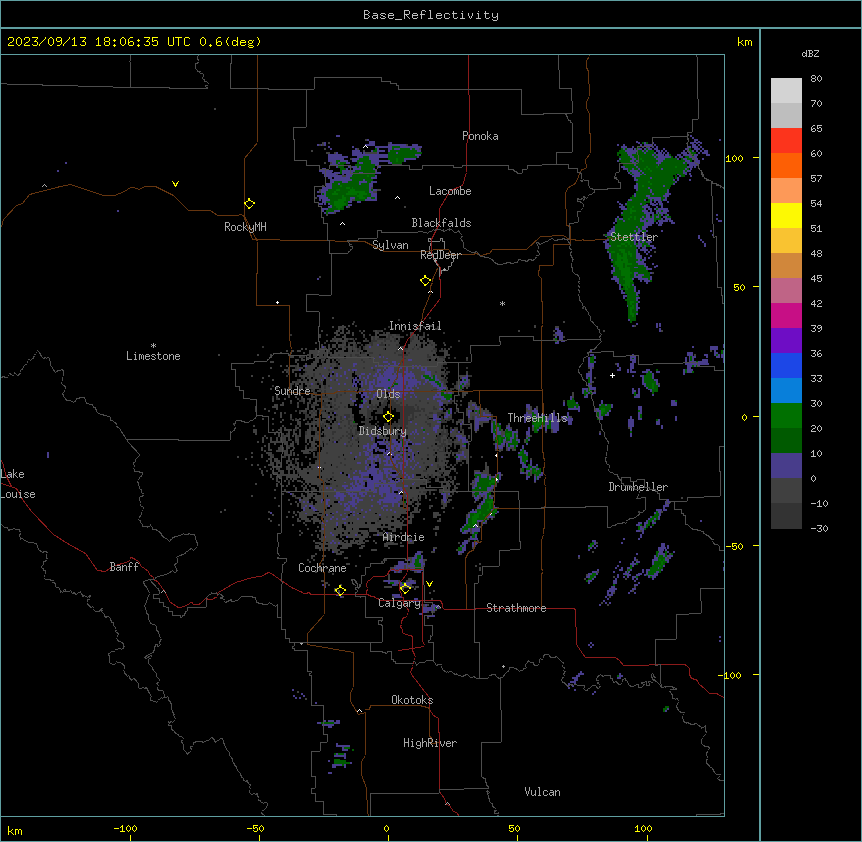The width and height of the screenshot is (862, 842).
Task: Click the Olds town label
Action: (388, 394)
